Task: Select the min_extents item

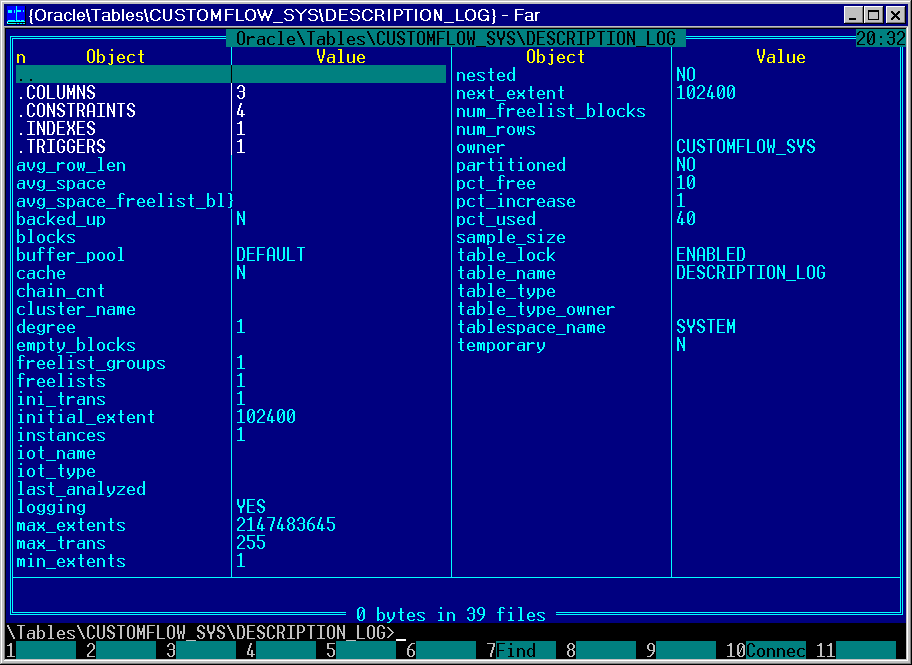Action: pyautogui.click(x=71, y=561)
